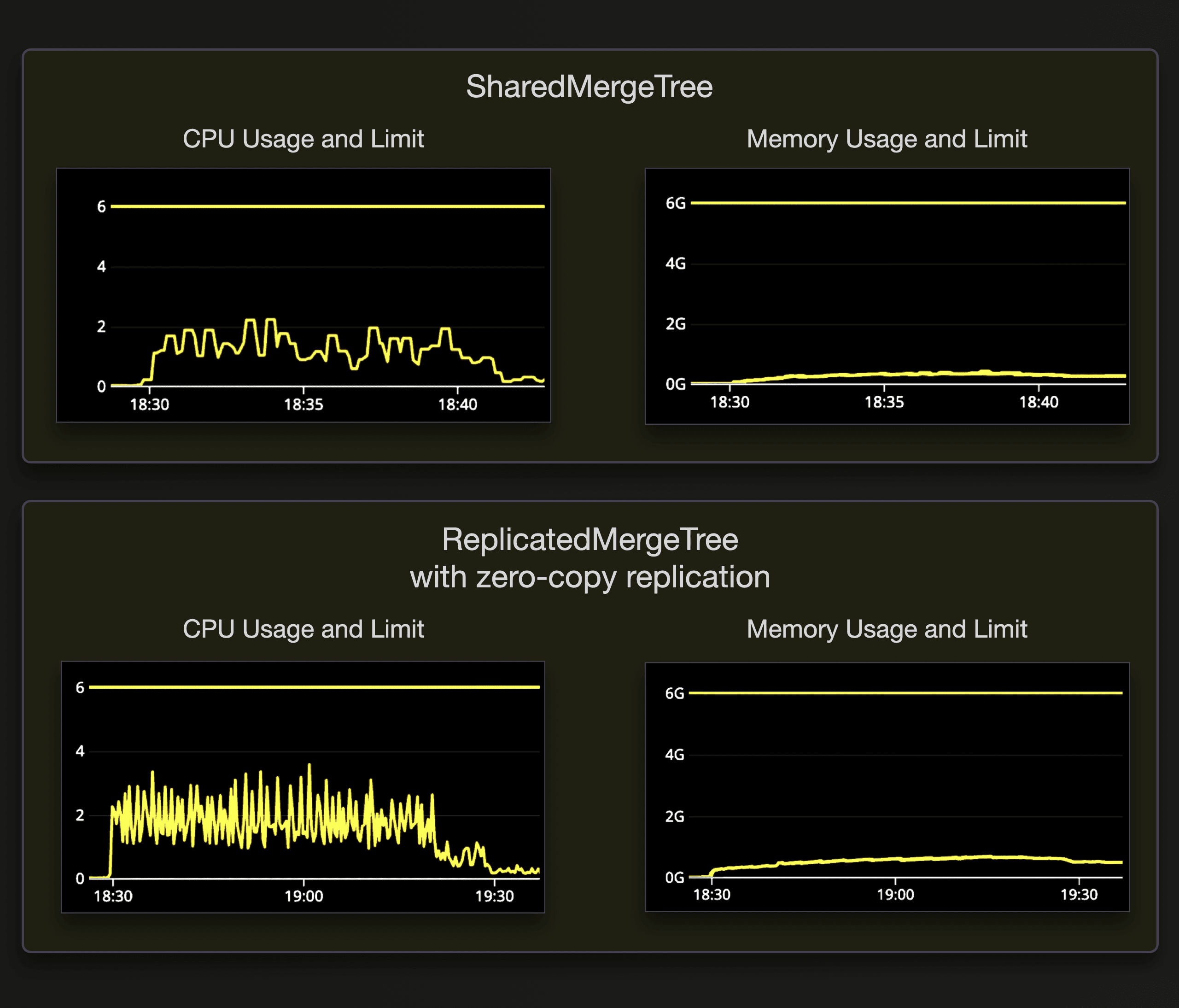This screenshot has height=1008, width=1179.
Task: Click the 6 limit label on SharedMergeTree CPU chart
Action: click(x=101, y=206)
